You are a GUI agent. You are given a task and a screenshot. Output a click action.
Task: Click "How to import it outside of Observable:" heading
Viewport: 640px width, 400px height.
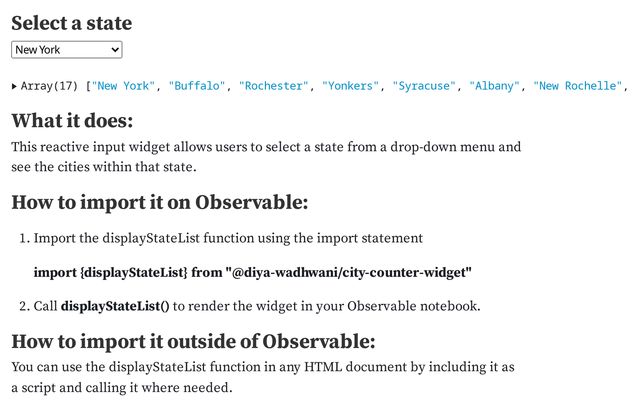coord(193,342)
